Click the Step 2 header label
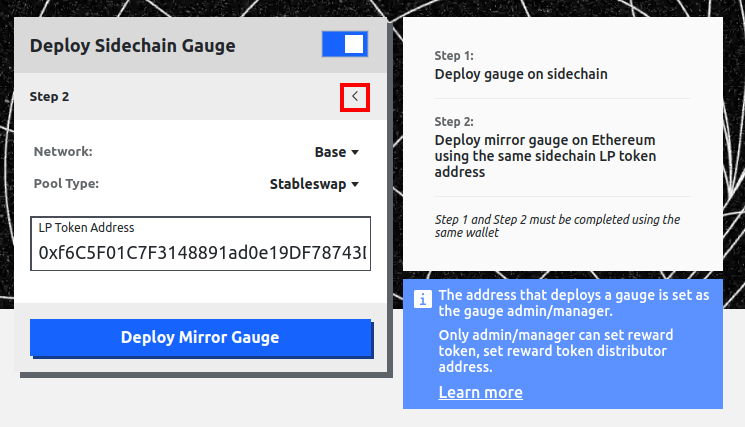This screenshot has width=745, height=427. tap(50, 97)
